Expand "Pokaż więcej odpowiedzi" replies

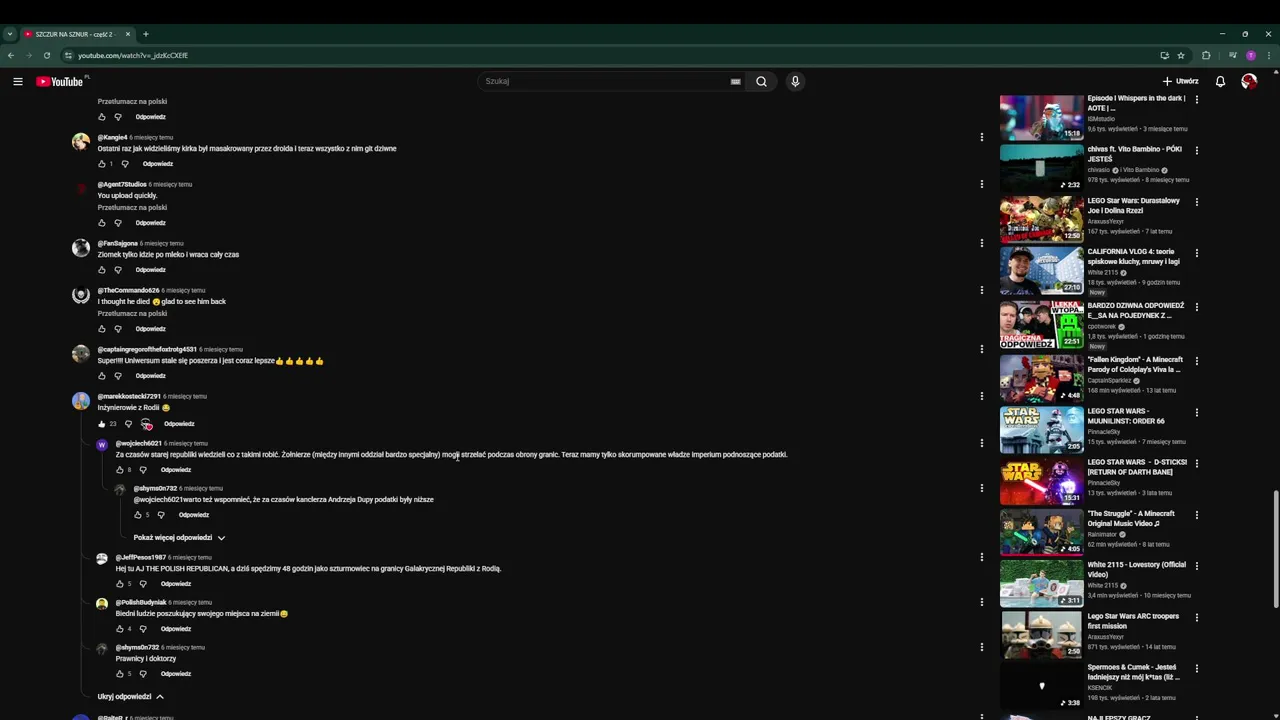coord(179,538)
